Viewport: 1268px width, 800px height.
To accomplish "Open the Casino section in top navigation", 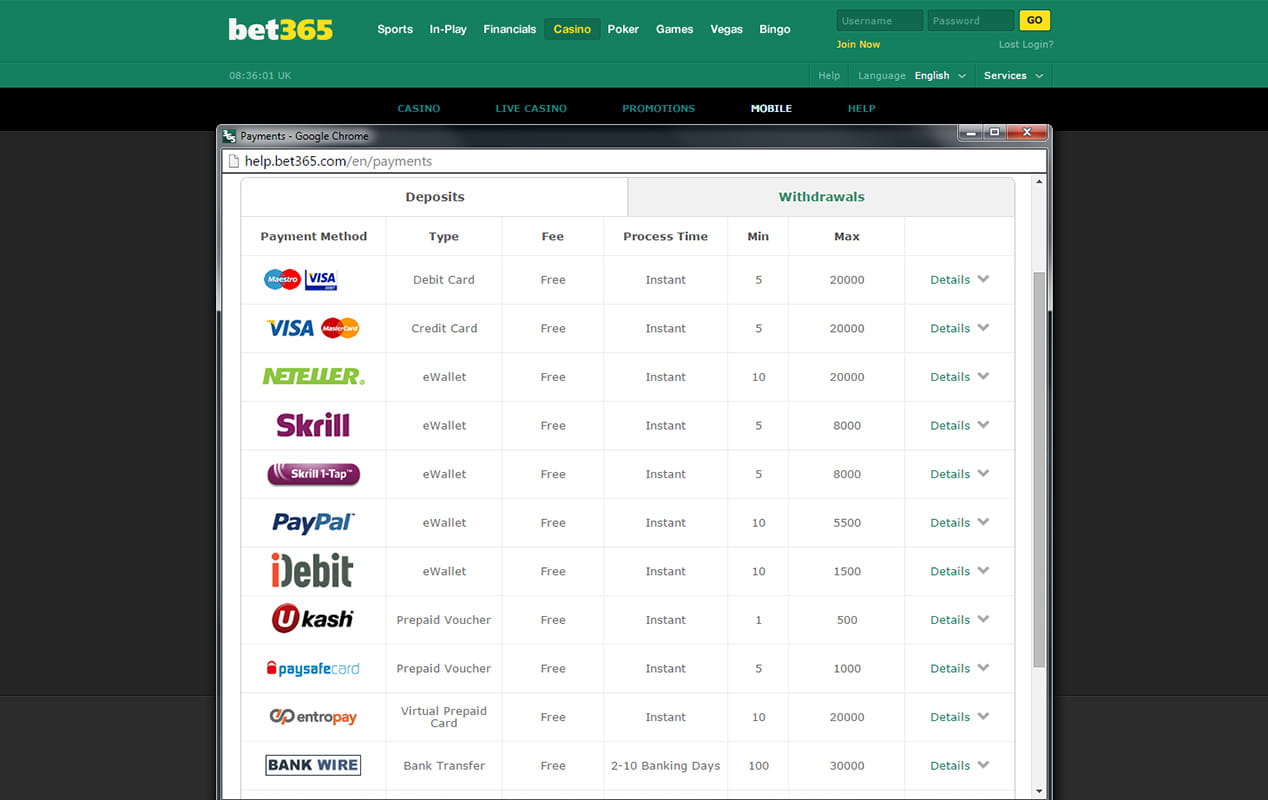I will (x=572, y=29).
